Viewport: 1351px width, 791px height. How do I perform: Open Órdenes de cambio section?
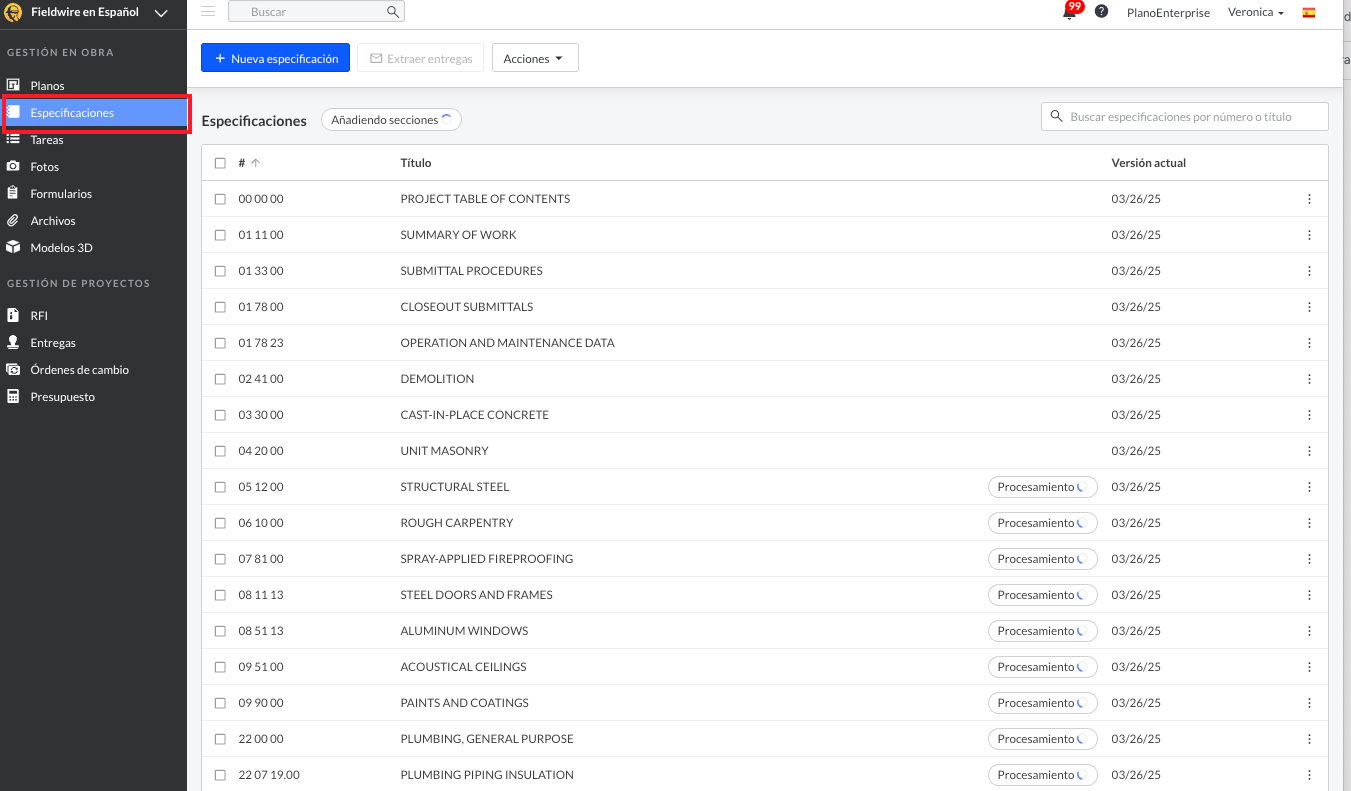tap(79, 370)
